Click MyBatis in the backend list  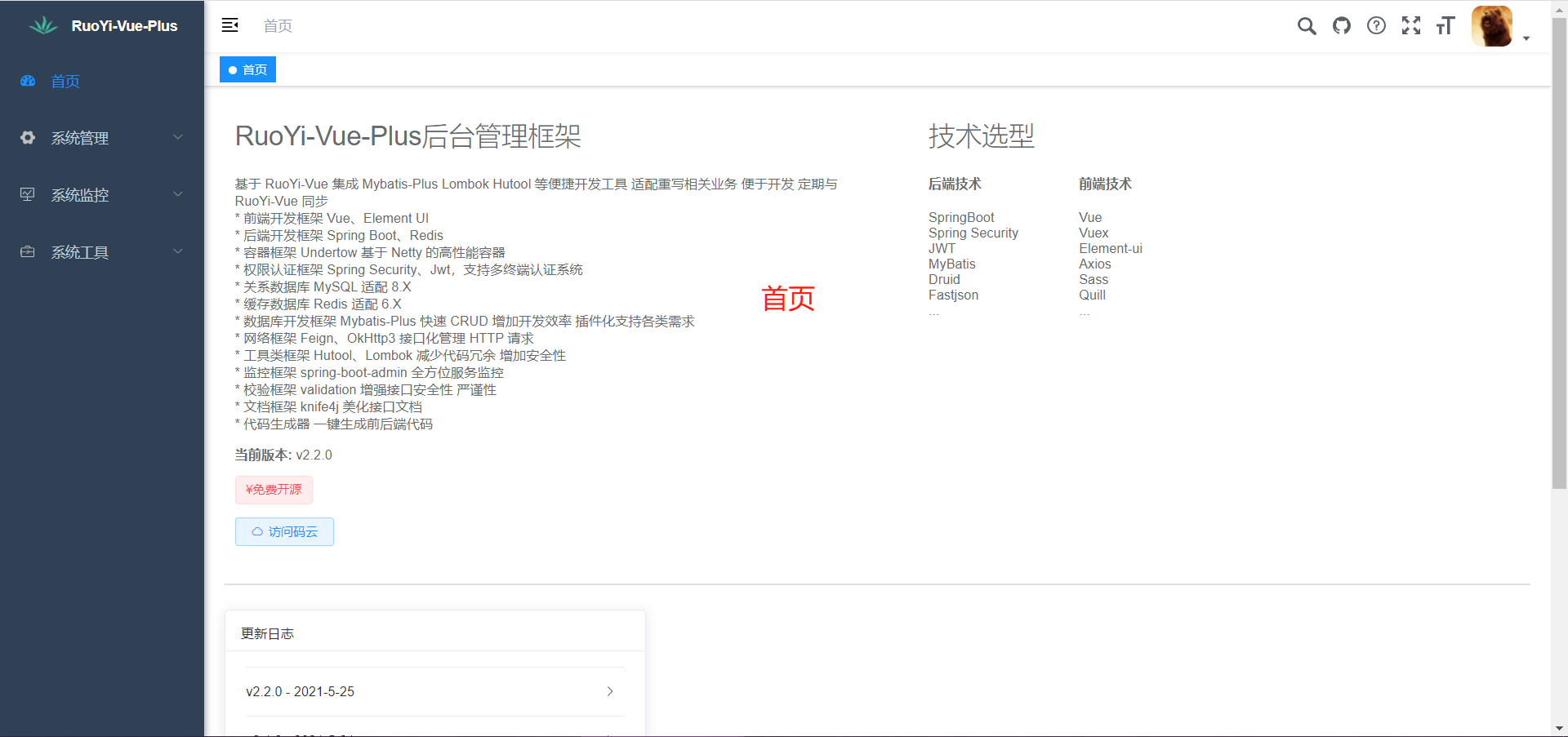pyautogui.click(x=952, y=264)
